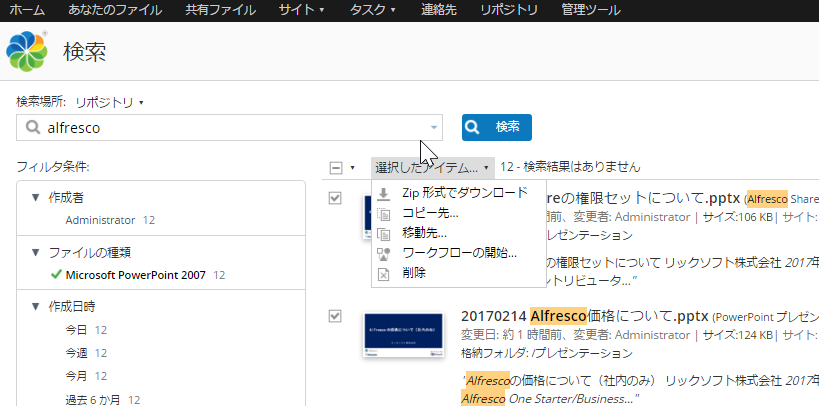Toggle the select-all checkbox above results
This screenshot has height=406, width=819.
tap(336, 168)
